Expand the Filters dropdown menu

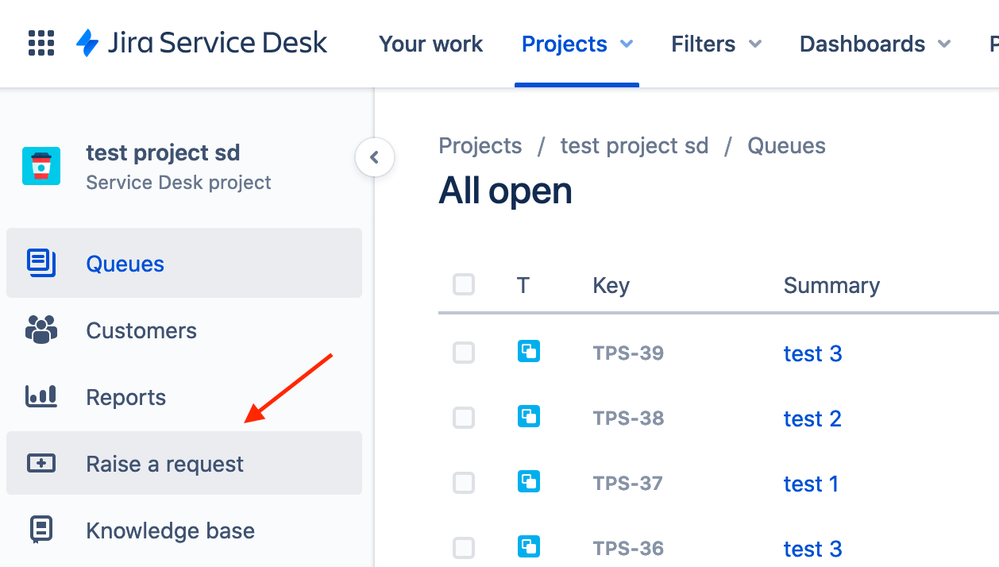coord(716,44)
